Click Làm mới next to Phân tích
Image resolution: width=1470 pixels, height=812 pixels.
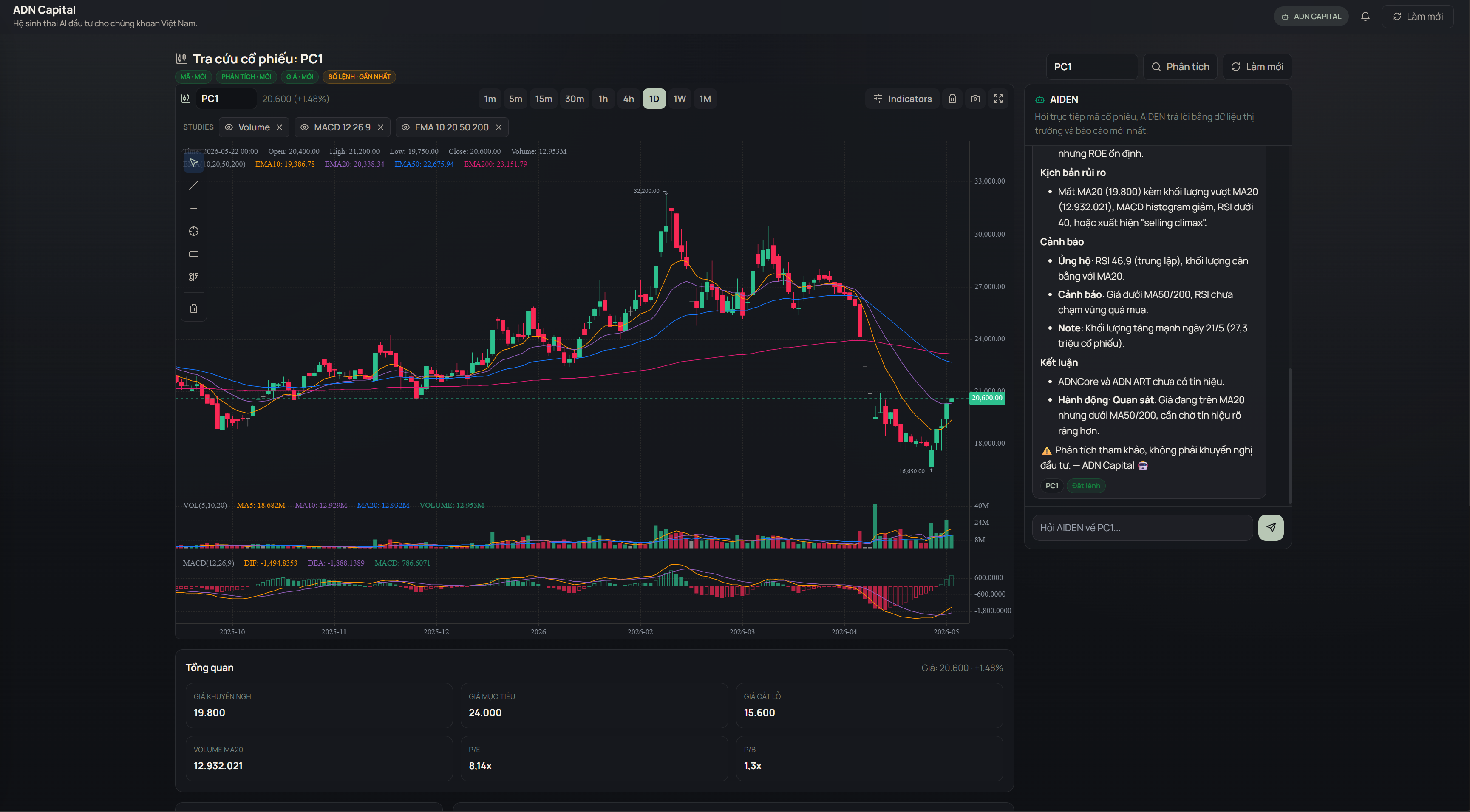(1257, 67)
